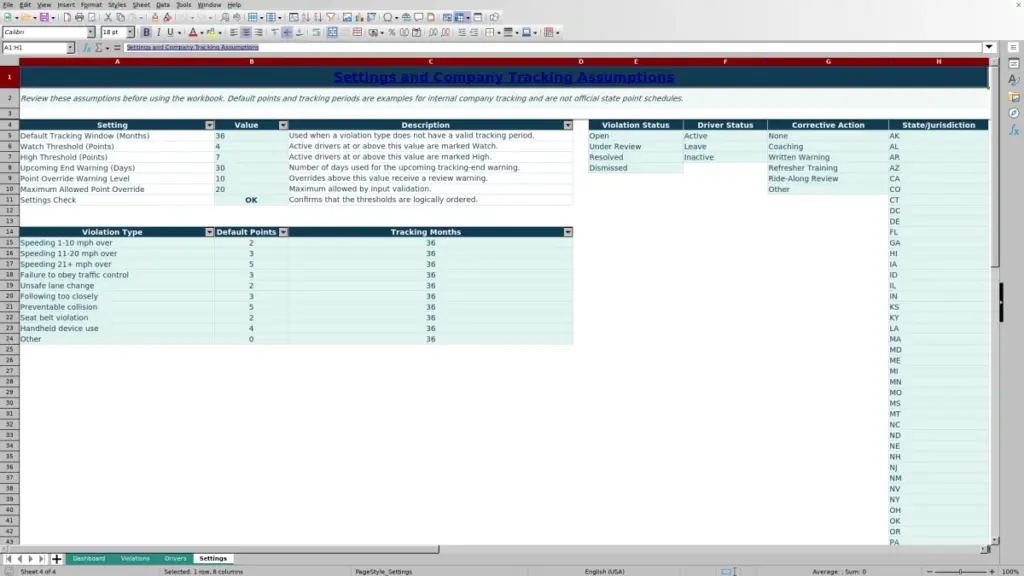This screenshot has height=576, width=1024.
Task: Click the Background Color highlight swatch
Action: [210, 32]
